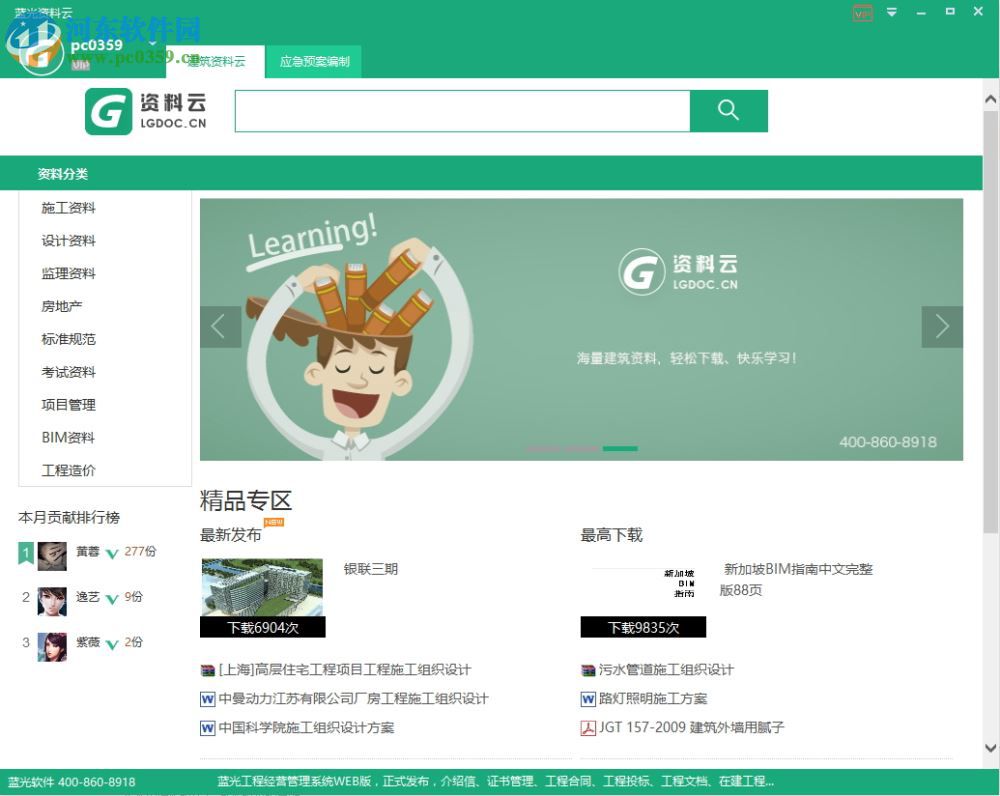Screen dimensions: 1000x796
Task: Click the document icon beside 污水管道施工组织设计
Action: coord(589,671)
